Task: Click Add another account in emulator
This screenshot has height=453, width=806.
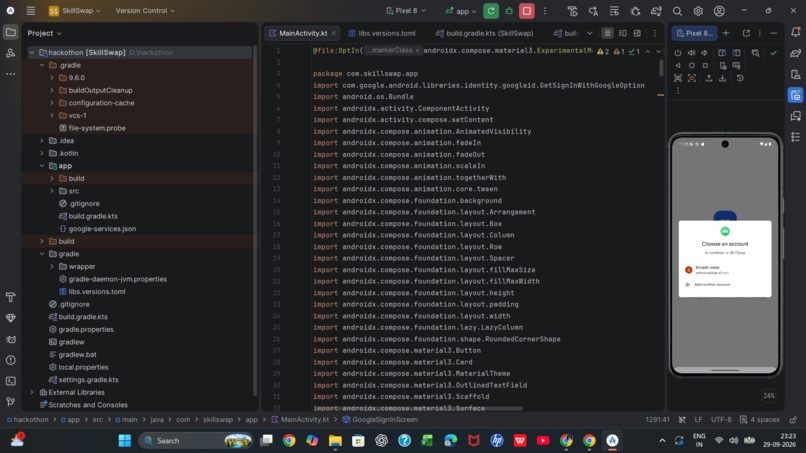Action: tap(712, 284)
